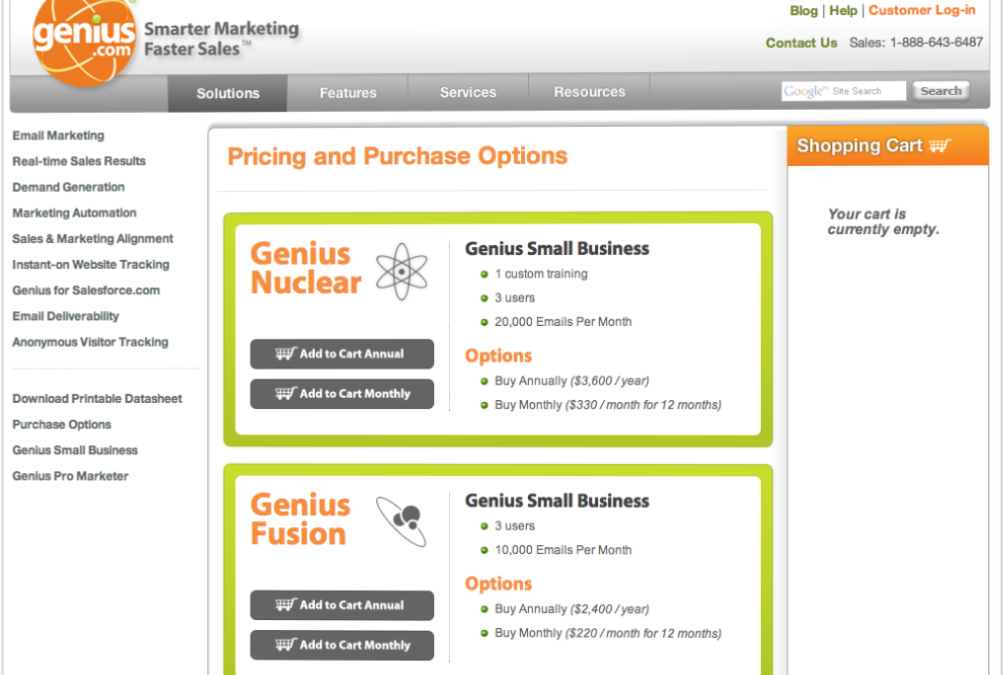Click the genius.com orange logo
This screenshot has width=1004, height=675.
(x=84, y=40)
